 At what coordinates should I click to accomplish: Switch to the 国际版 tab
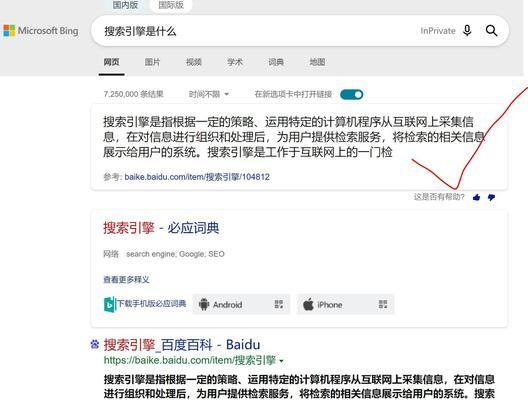tap(171, 5)
